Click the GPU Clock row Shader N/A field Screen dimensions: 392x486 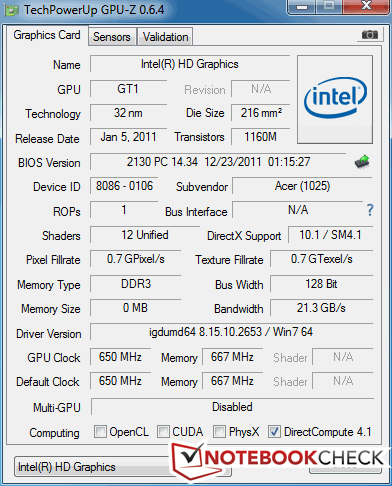click(x=343, y=357)
